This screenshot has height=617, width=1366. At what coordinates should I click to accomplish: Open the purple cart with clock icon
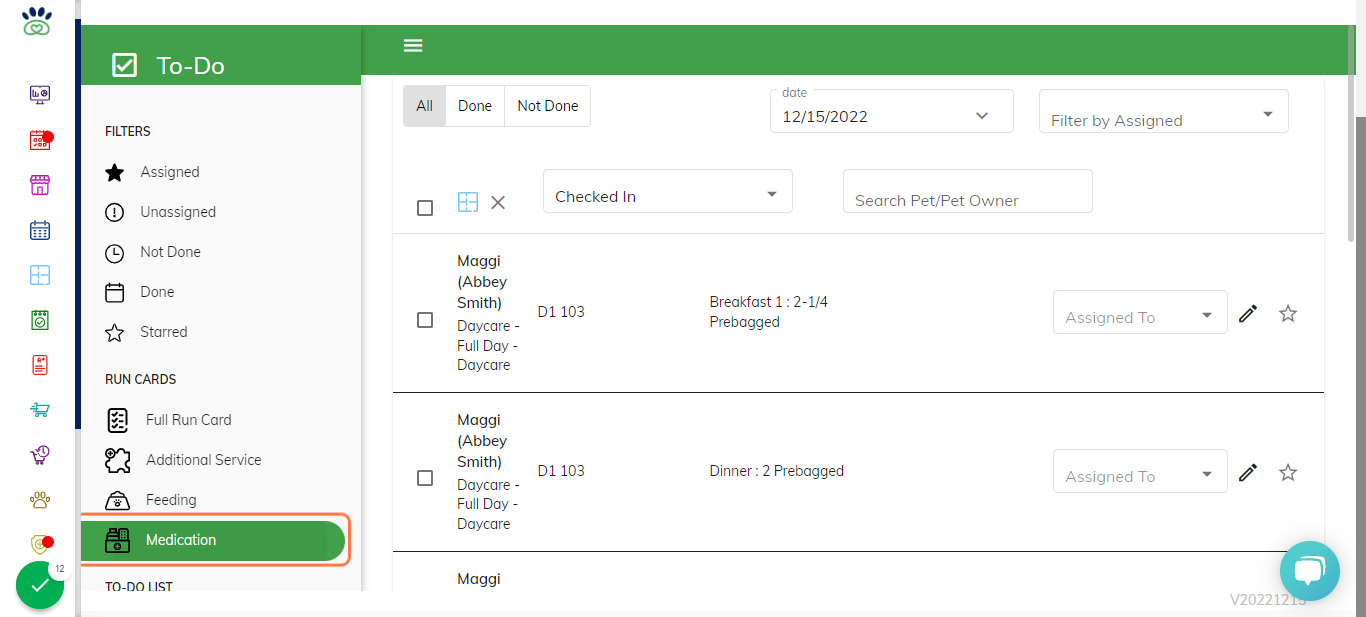click(x=39, y=455)
